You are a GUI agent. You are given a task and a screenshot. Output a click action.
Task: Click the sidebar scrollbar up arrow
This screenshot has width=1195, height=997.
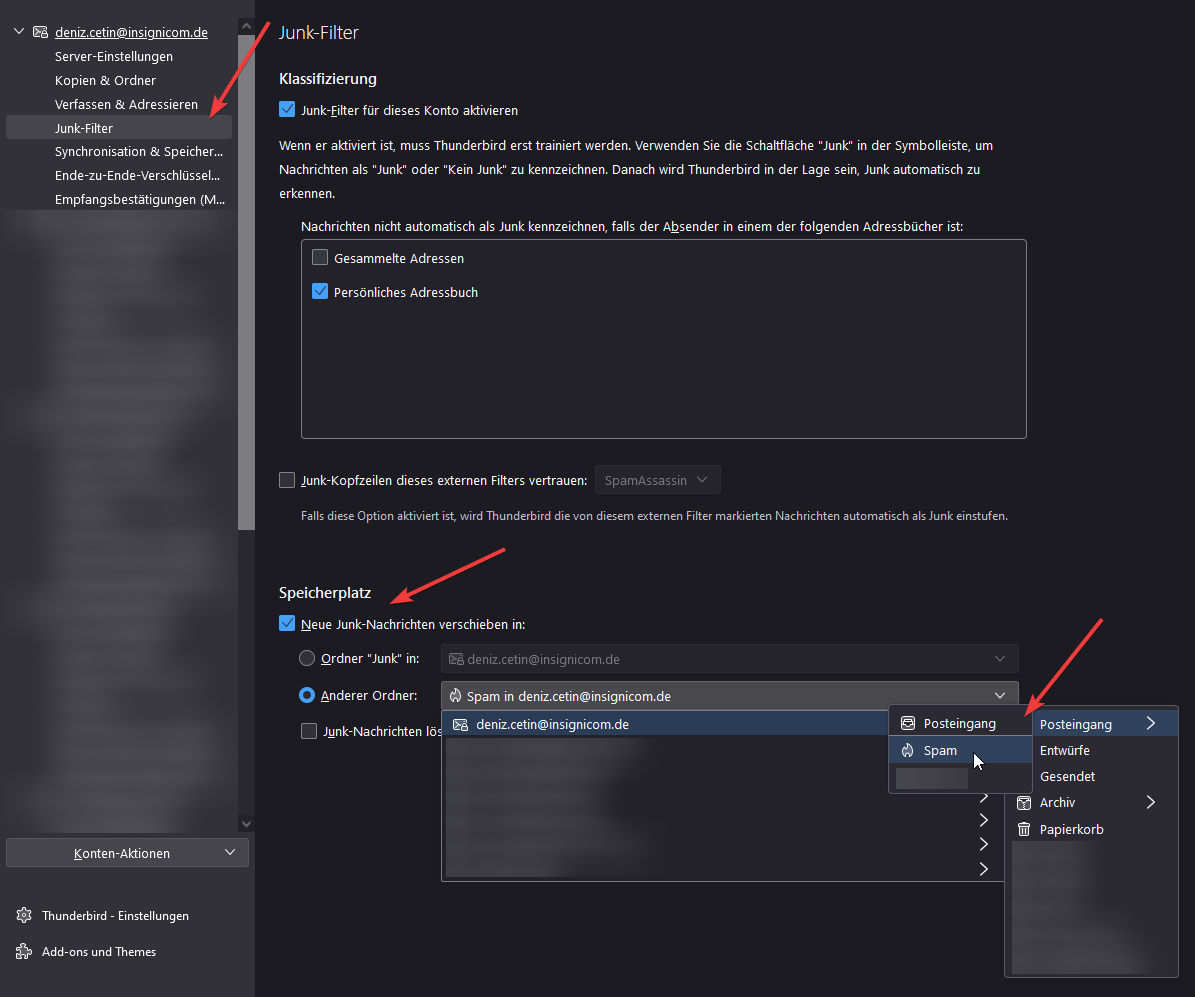[246, 26]
